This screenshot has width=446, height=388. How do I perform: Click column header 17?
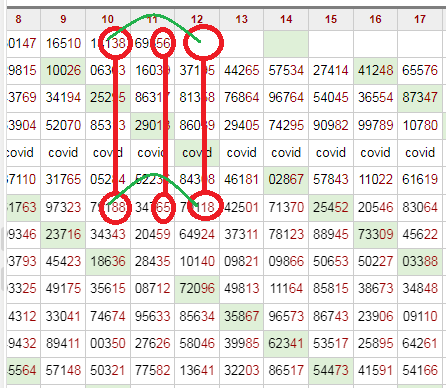(x=420, y=19)
